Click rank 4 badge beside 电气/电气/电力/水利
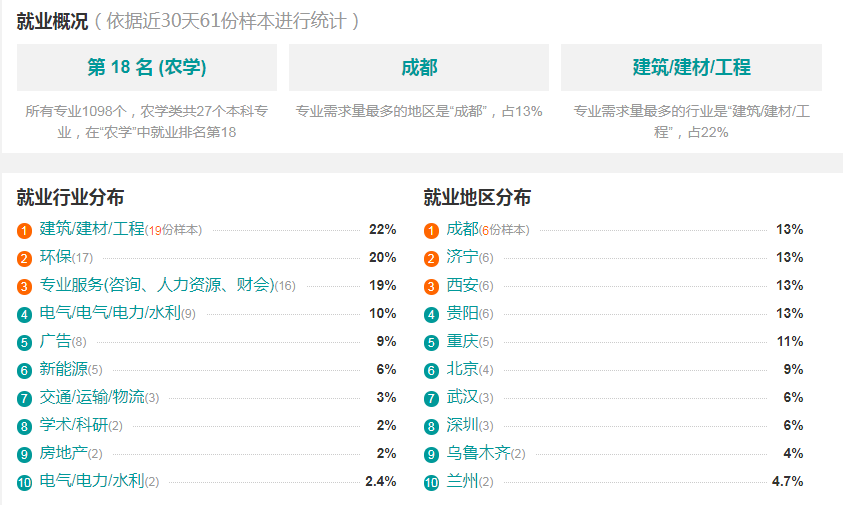The height and width of the screenshot is (505, 843). pyautogui.click(x=24, y=315)
